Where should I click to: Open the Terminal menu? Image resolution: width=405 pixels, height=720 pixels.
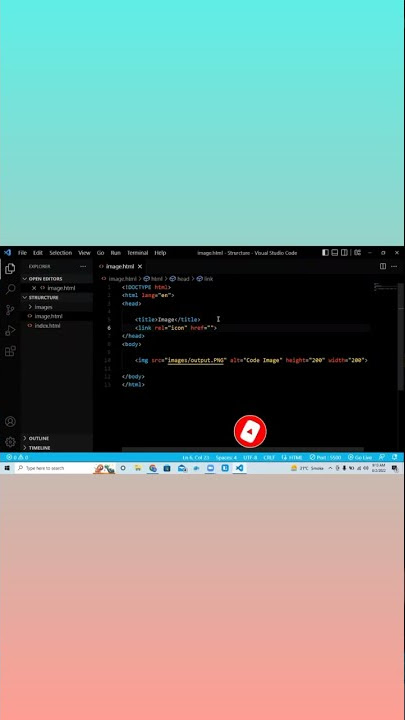(x=137, y=253)
